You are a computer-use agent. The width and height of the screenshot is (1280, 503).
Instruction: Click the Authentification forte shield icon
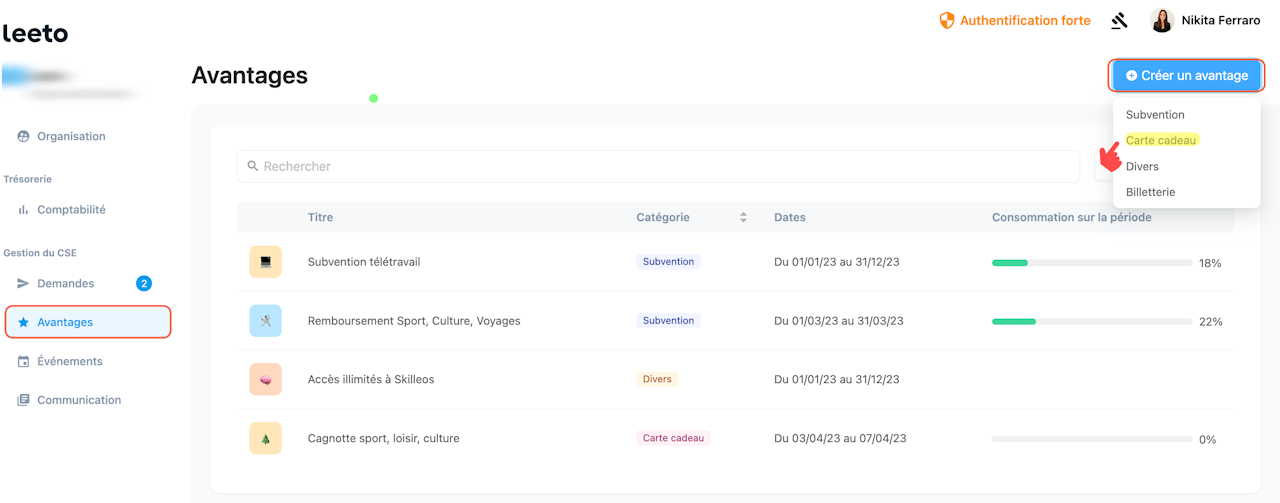[947, 21]
